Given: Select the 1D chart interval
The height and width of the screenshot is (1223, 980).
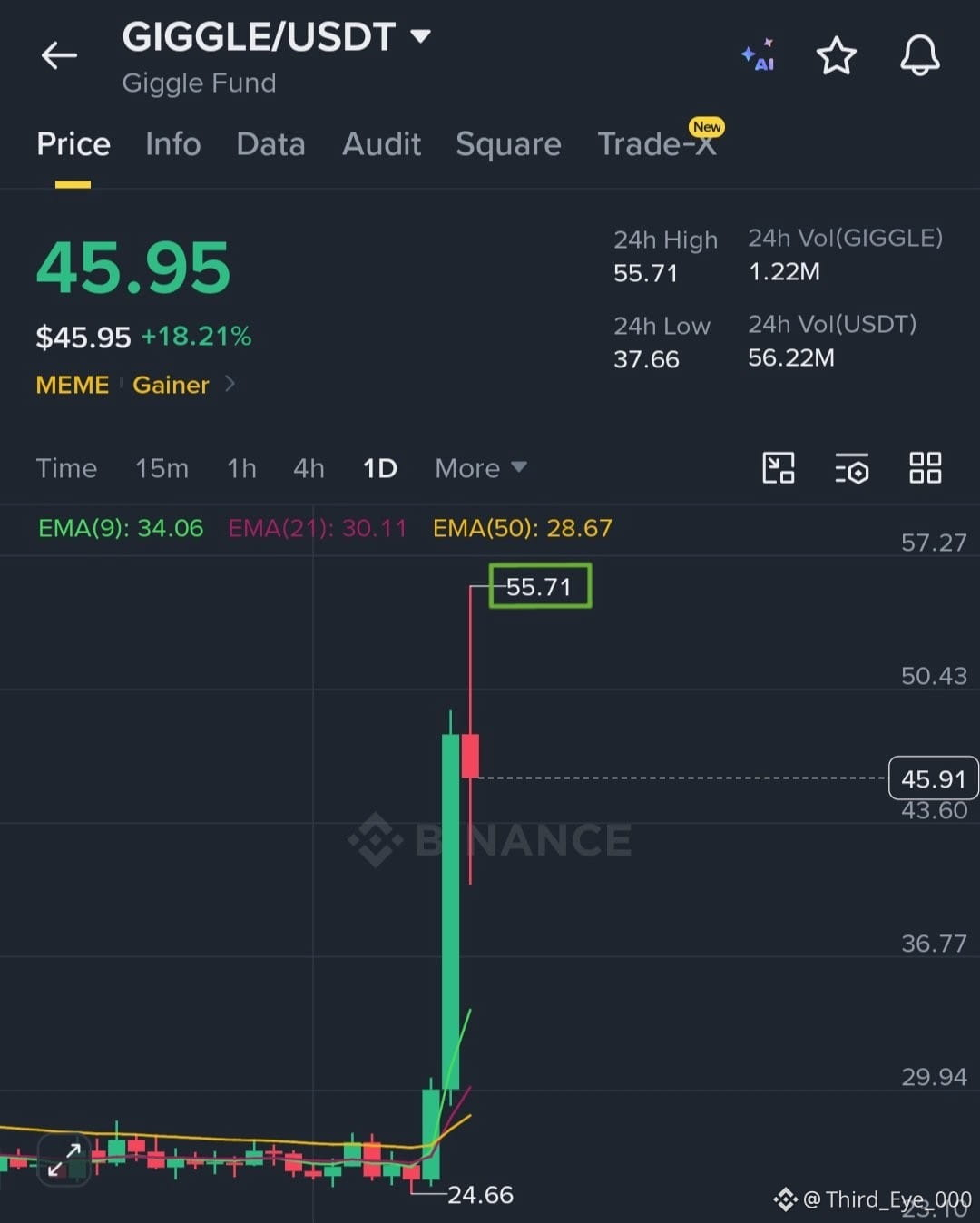Looking at the screenshot, I should 379,468.
